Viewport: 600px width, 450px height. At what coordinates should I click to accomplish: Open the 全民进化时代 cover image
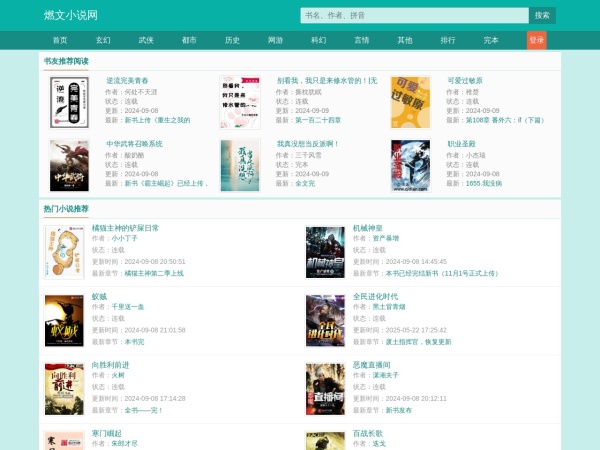click(x=325, y=321)
